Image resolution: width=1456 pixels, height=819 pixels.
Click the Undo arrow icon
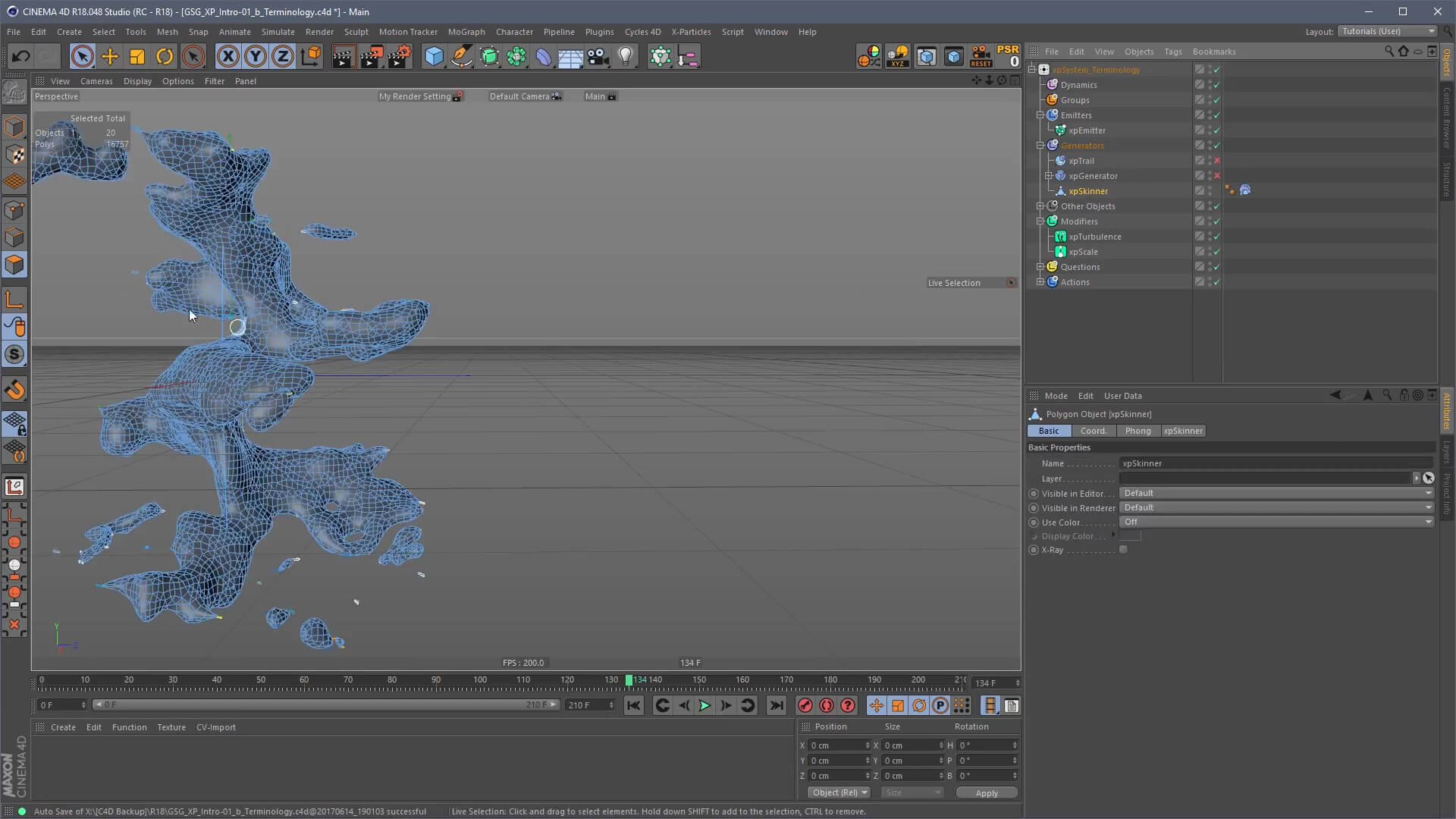point(20,57)
